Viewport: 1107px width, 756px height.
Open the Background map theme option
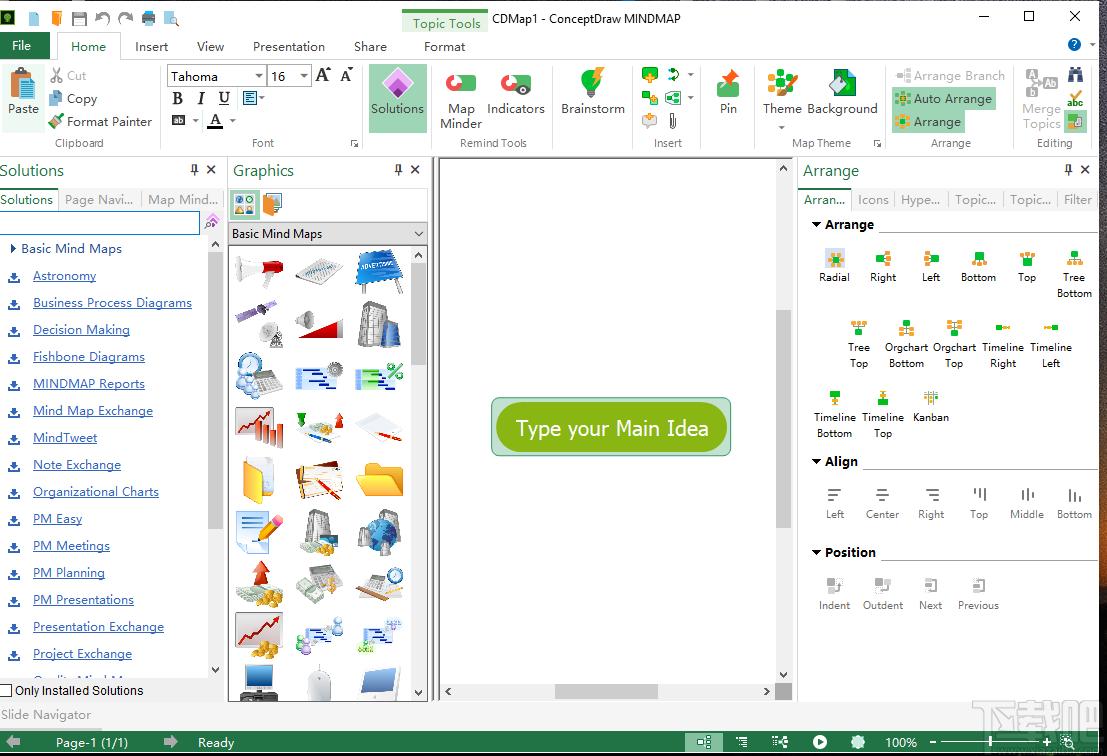pos(842,93)
